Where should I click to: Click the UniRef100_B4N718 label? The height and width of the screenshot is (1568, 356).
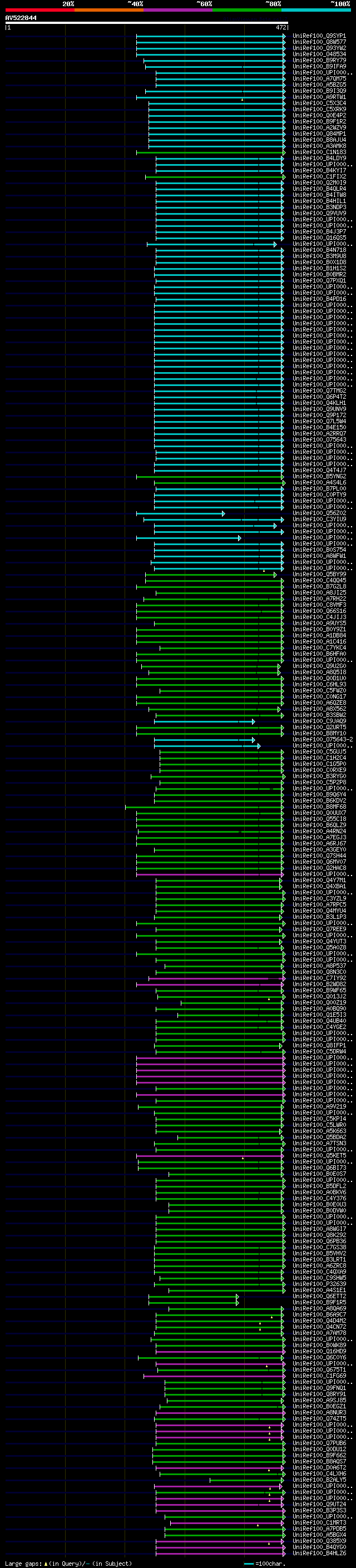319,250
